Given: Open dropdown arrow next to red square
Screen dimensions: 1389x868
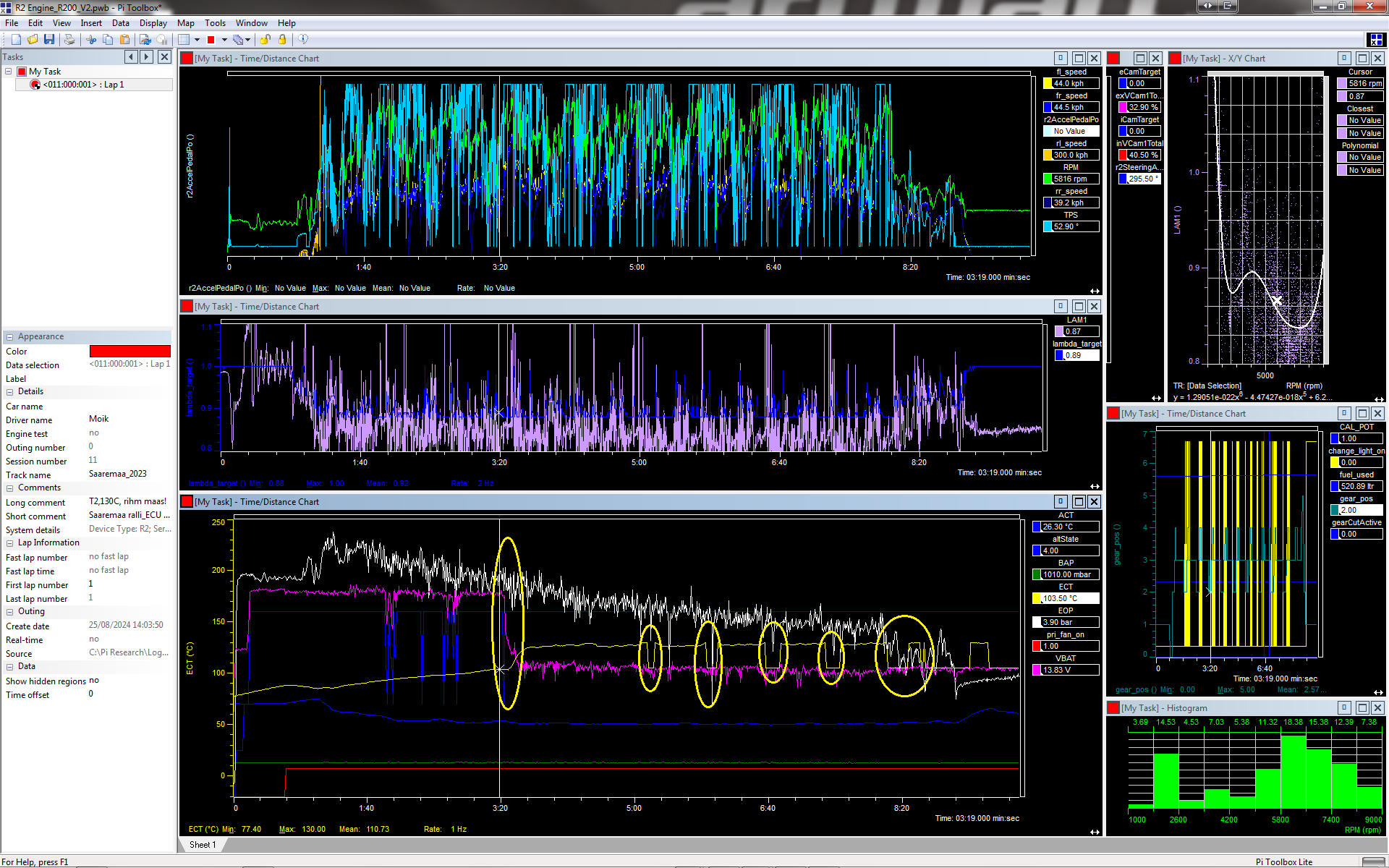Looking at the screenshot, I should (x=224, y=40).
